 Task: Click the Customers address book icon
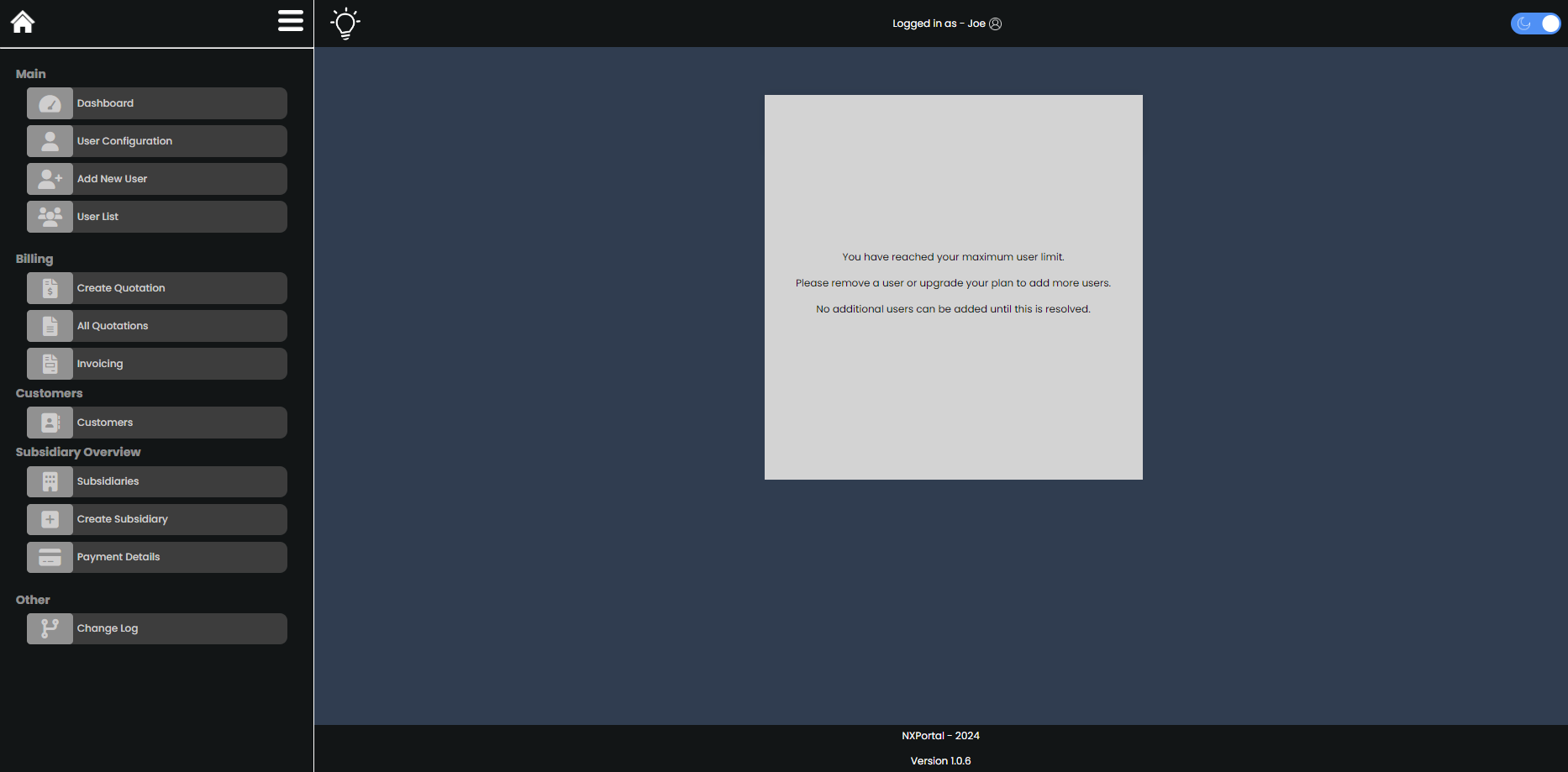[50, 423]
